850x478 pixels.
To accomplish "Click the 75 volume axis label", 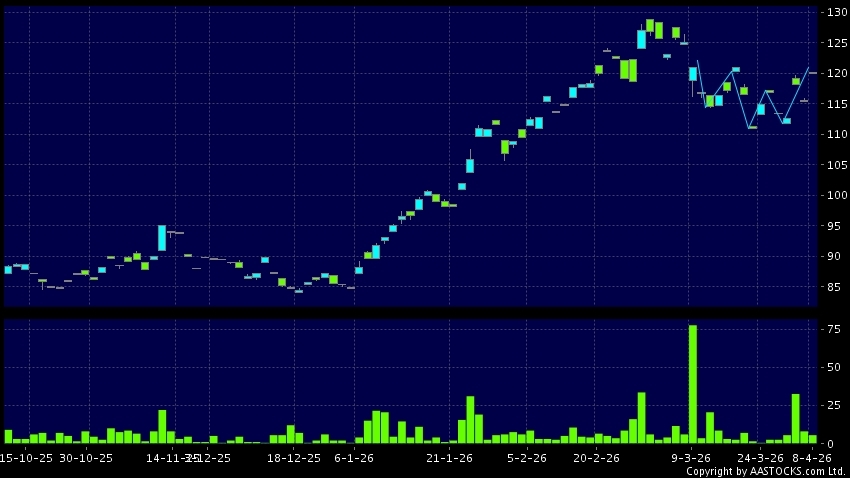I will coord(832,327).
